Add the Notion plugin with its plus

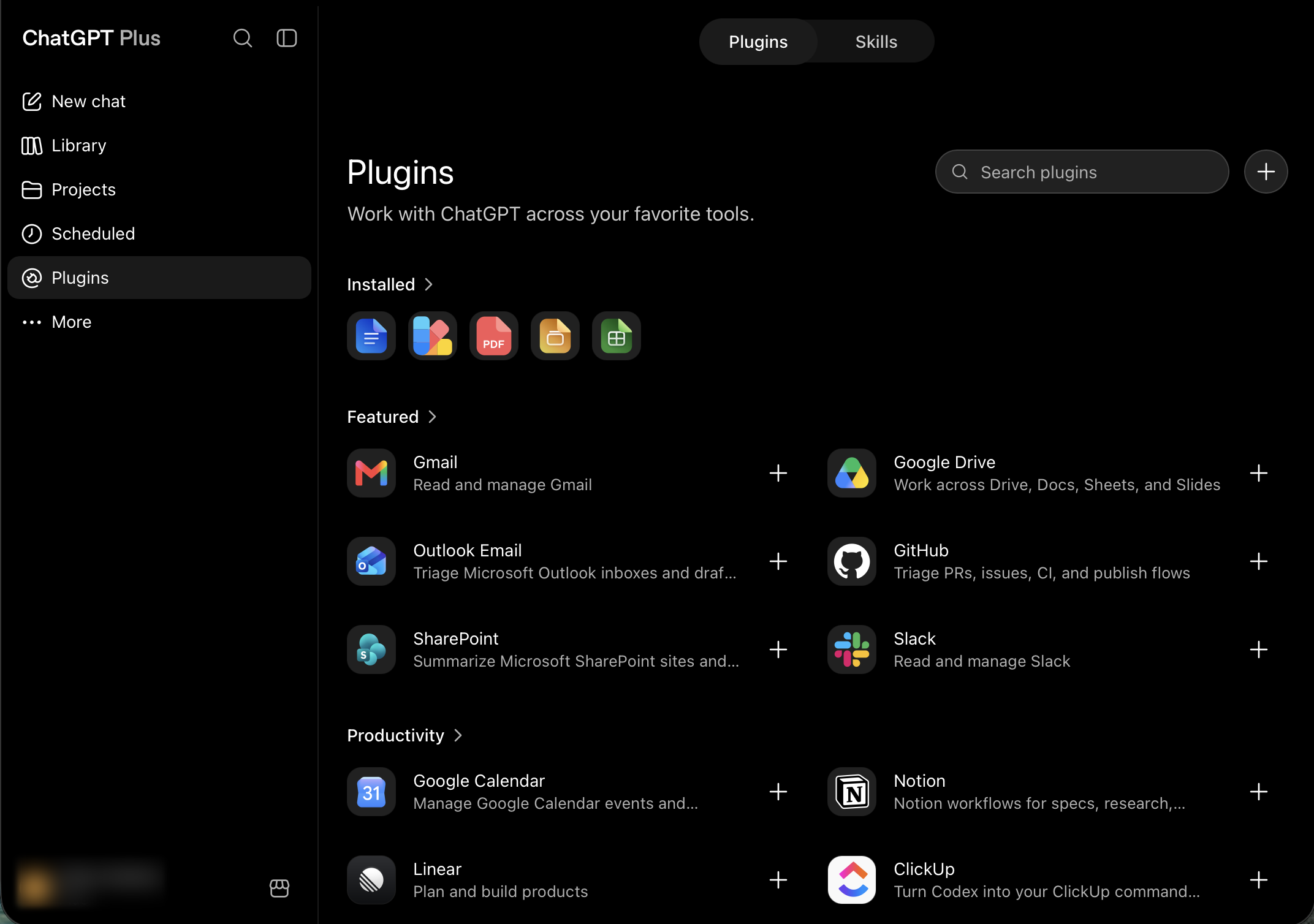pyautogui.click(x=1259, y=792)
